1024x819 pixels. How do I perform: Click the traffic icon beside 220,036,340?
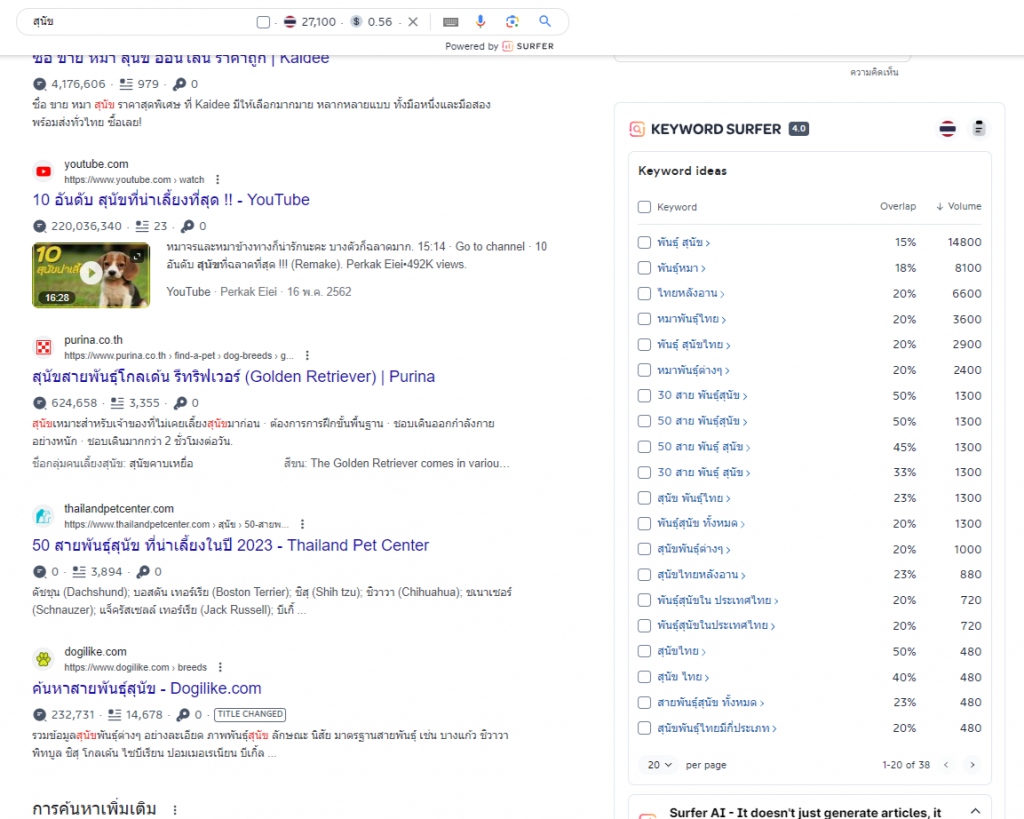click(x=40, y=227)
